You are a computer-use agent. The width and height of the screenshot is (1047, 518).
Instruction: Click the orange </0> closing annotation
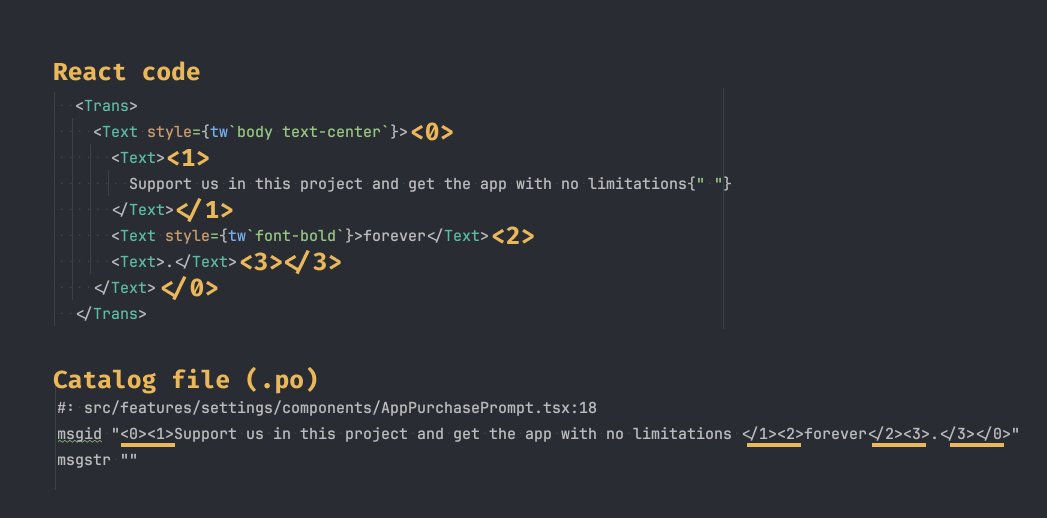189,288
